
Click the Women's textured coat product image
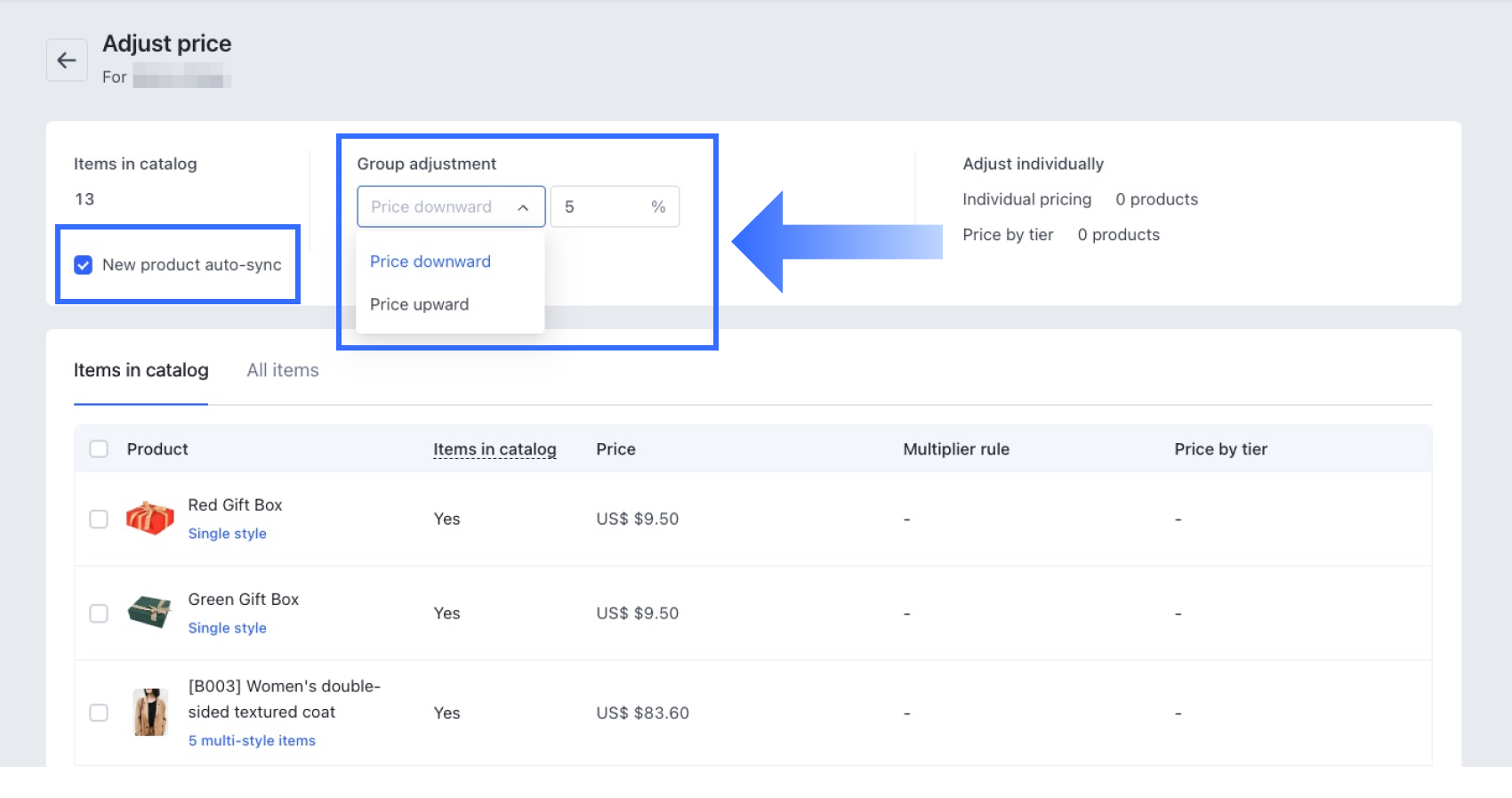150,713
